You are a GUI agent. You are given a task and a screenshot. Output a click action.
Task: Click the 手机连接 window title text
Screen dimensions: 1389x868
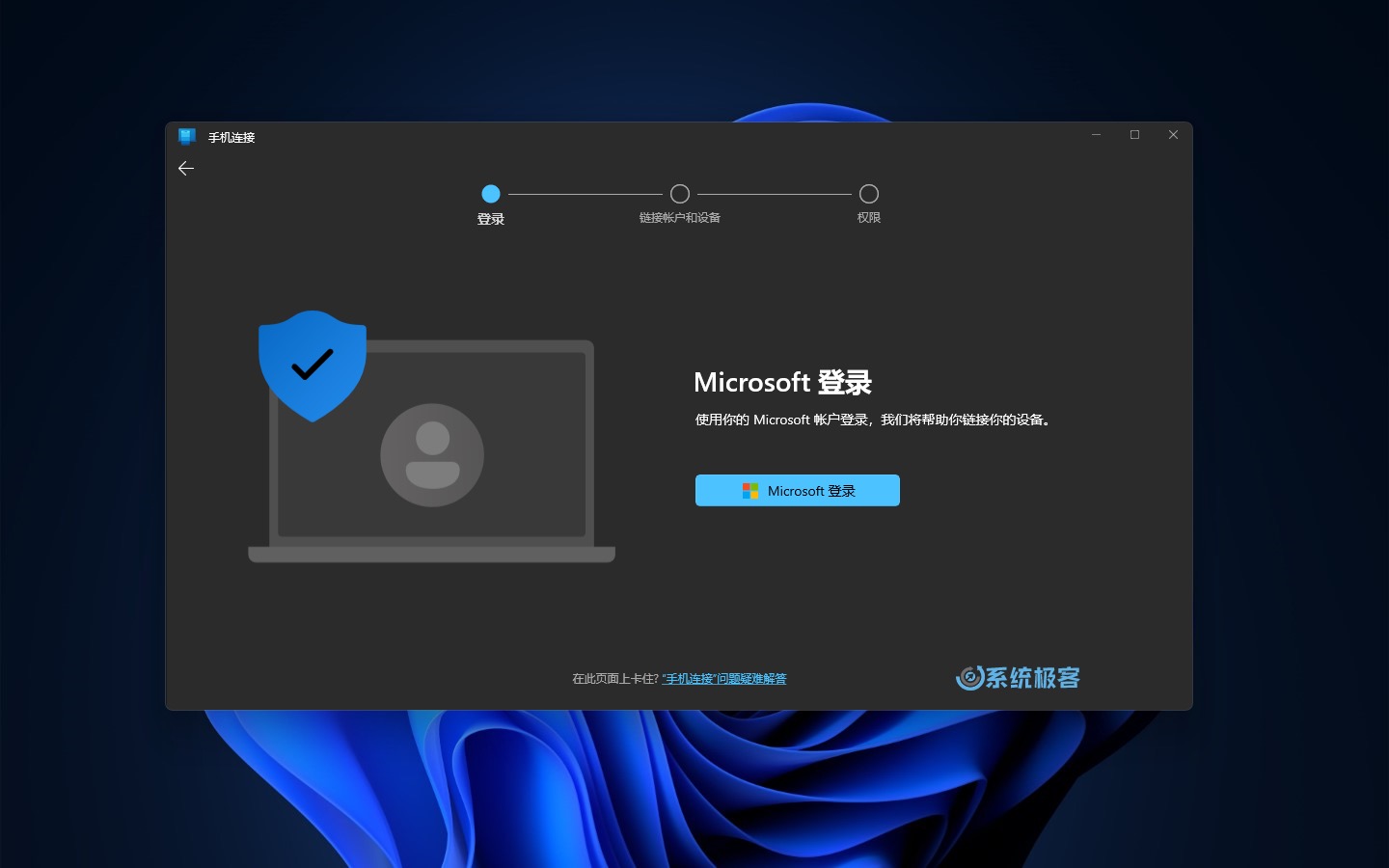(231, 138)
